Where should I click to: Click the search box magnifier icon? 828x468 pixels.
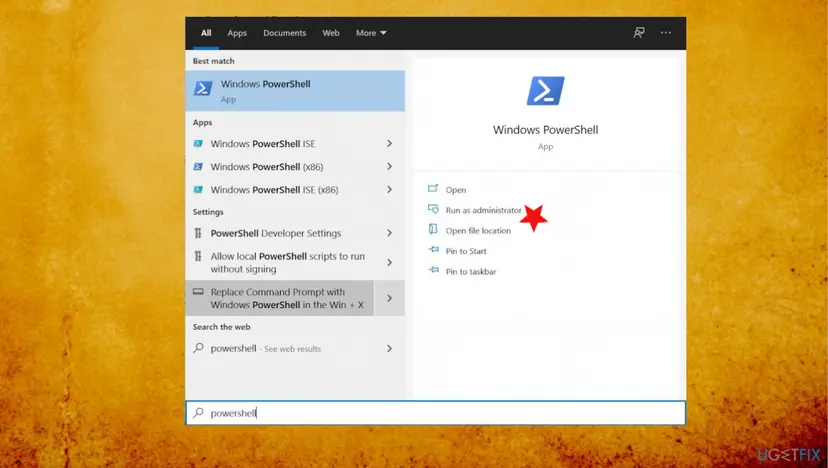click(x=198, y=412)
